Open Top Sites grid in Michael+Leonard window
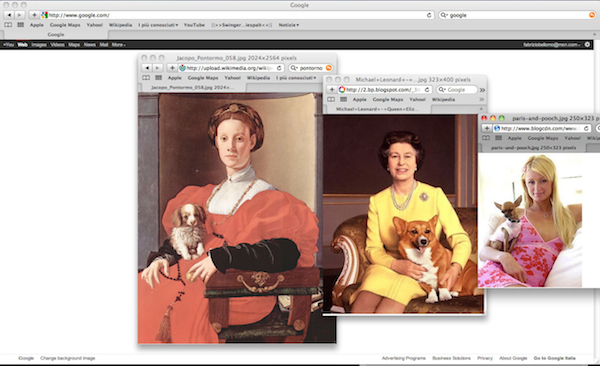 coord(344,99)
